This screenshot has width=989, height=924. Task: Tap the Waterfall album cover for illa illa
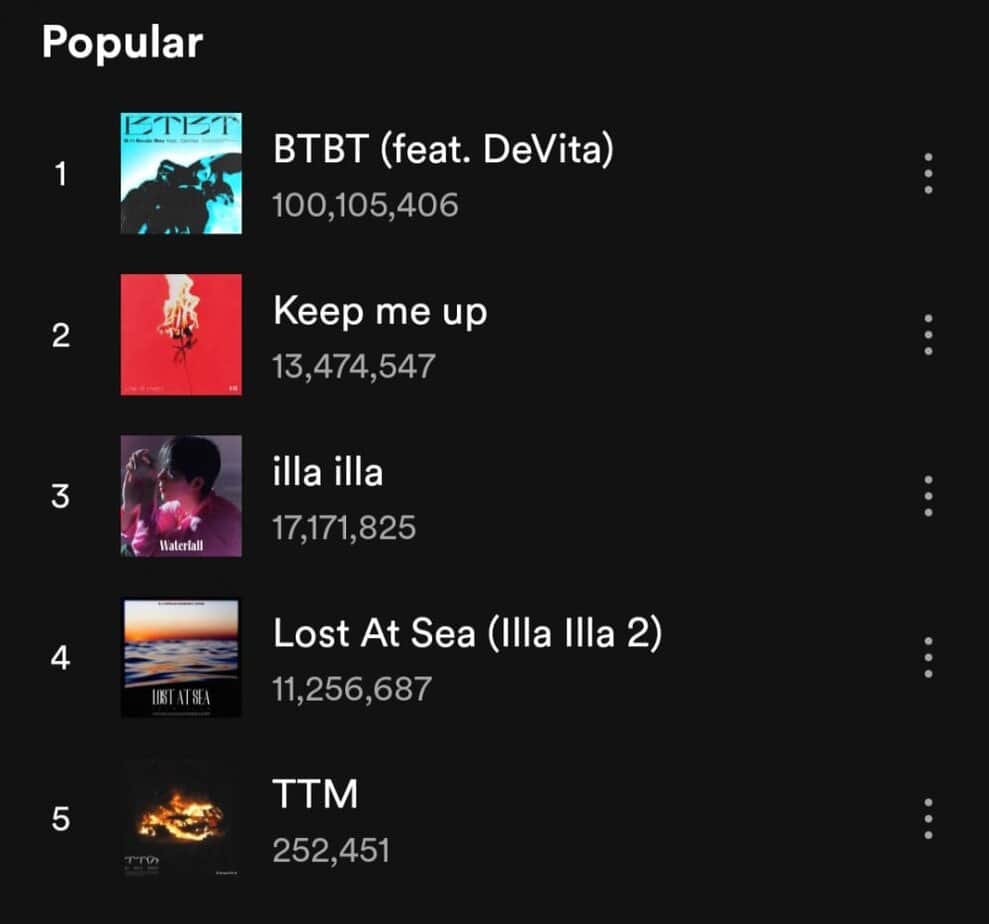[x=181, y=496]
